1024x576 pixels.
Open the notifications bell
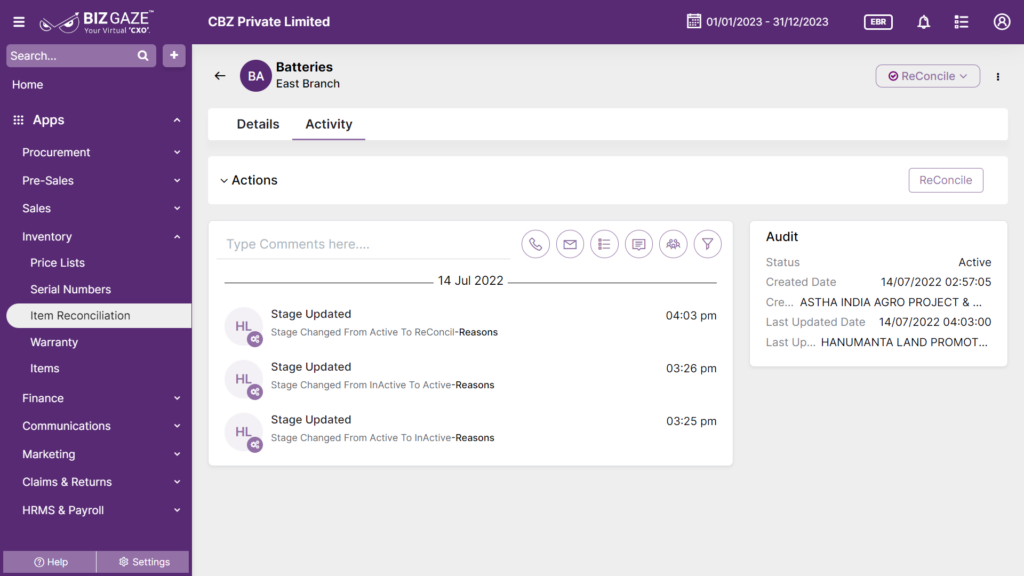(923, 22)
